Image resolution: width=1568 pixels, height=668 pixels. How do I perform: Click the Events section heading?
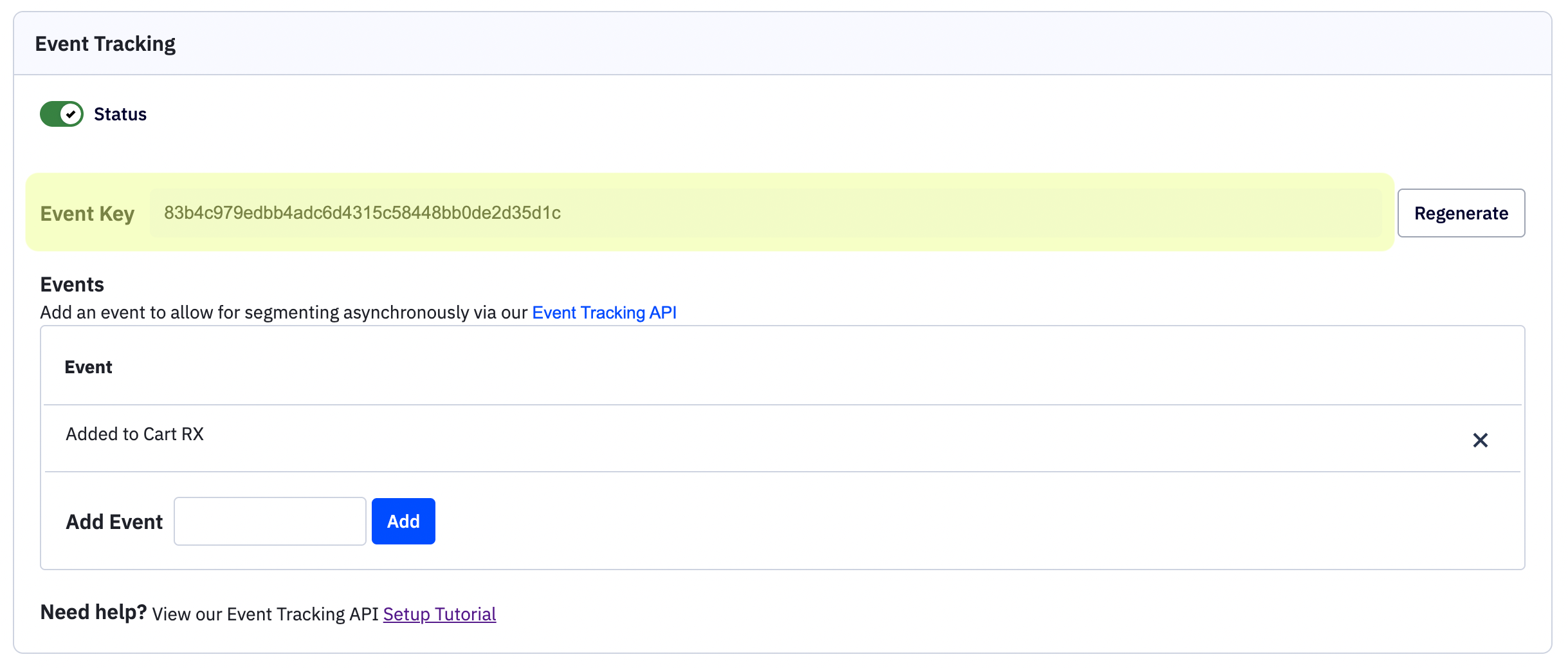tap(72, 284)
